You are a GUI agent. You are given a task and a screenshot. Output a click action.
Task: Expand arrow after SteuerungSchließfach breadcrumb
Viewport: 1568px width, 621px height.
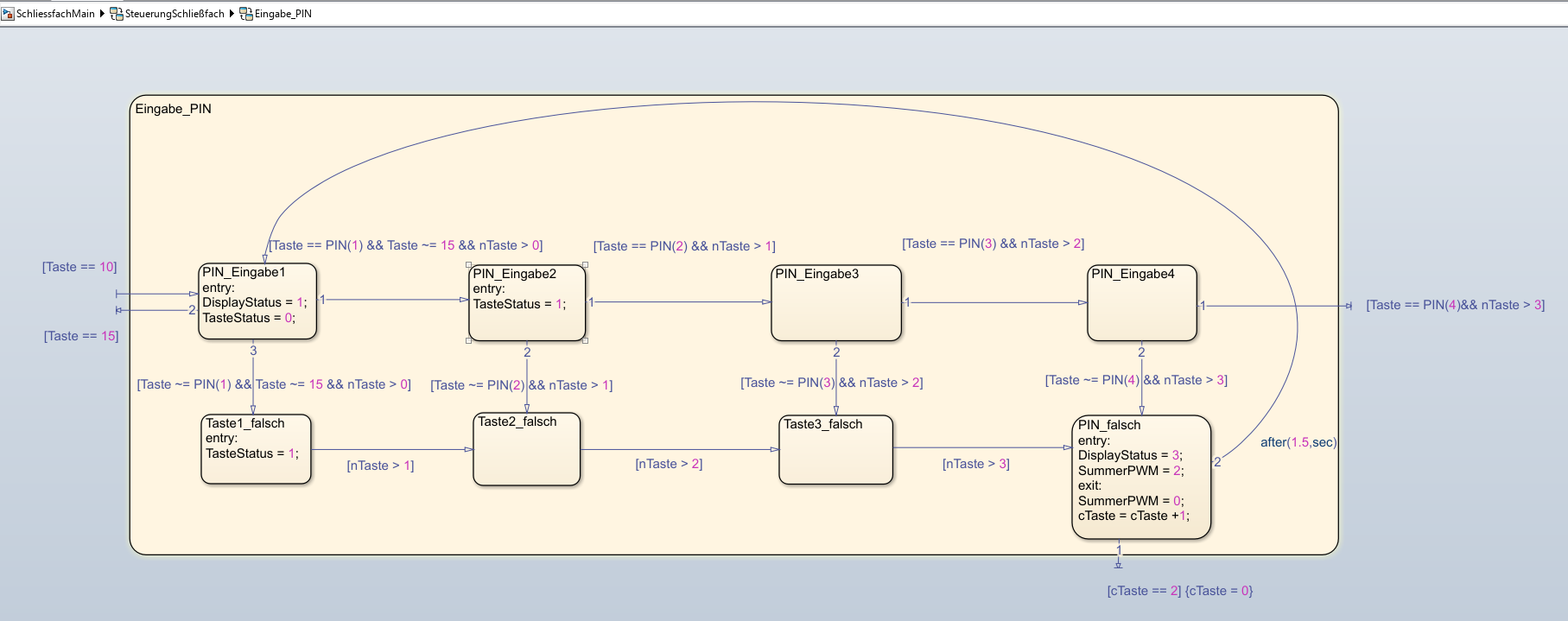point(232,14)
